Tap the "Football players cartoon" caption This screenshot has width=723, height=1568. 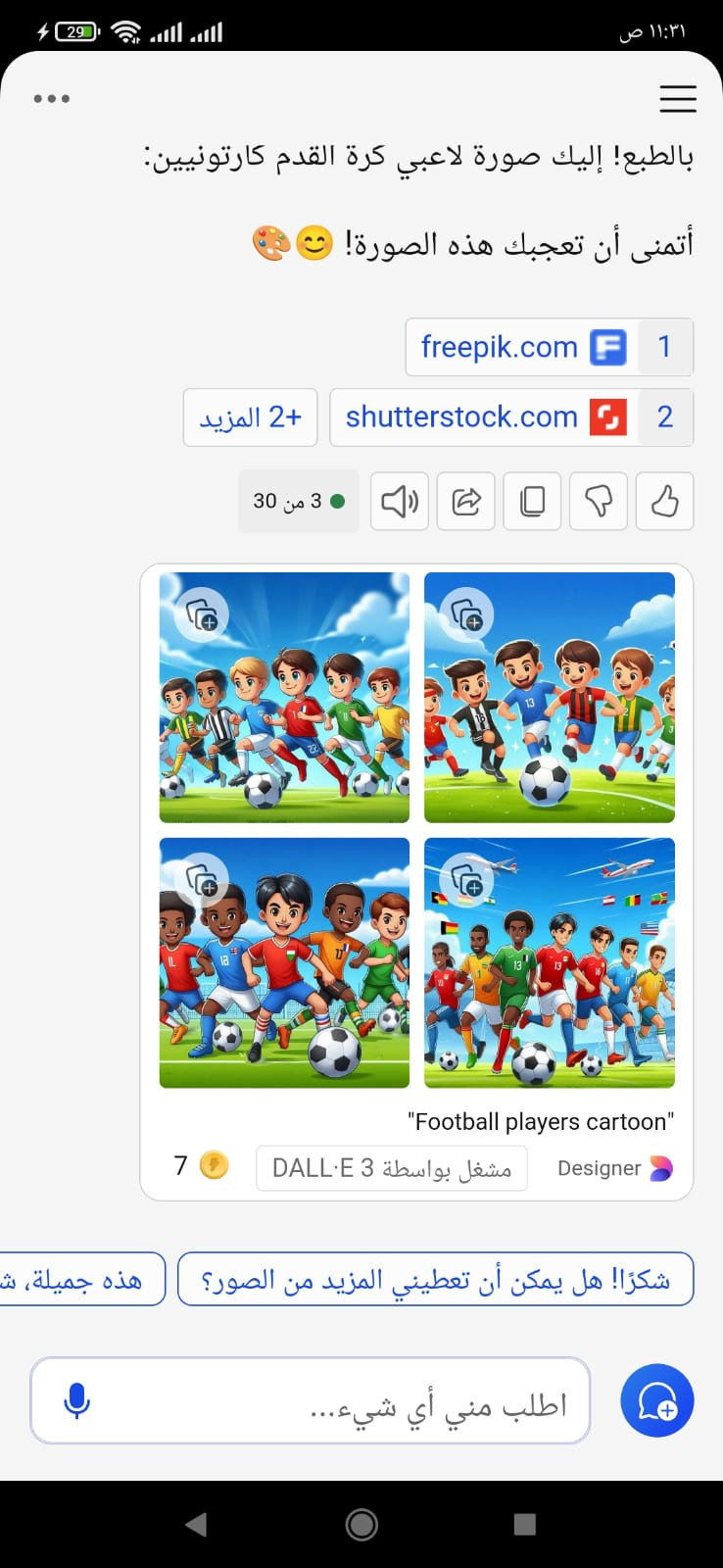[x=541, y=1122]
